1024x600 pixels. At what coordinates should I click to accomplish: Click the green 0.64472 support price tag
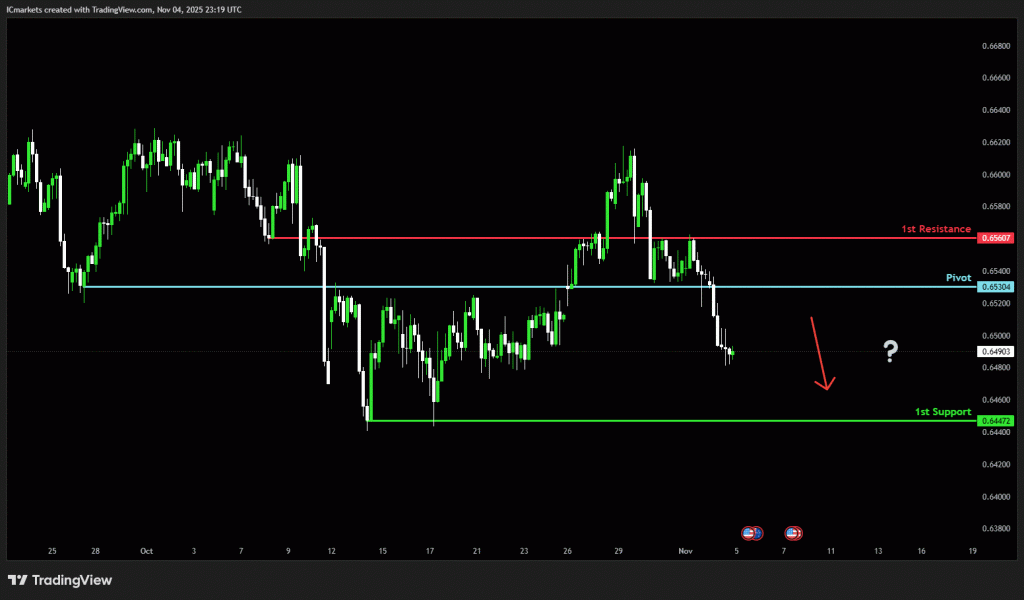997,421
